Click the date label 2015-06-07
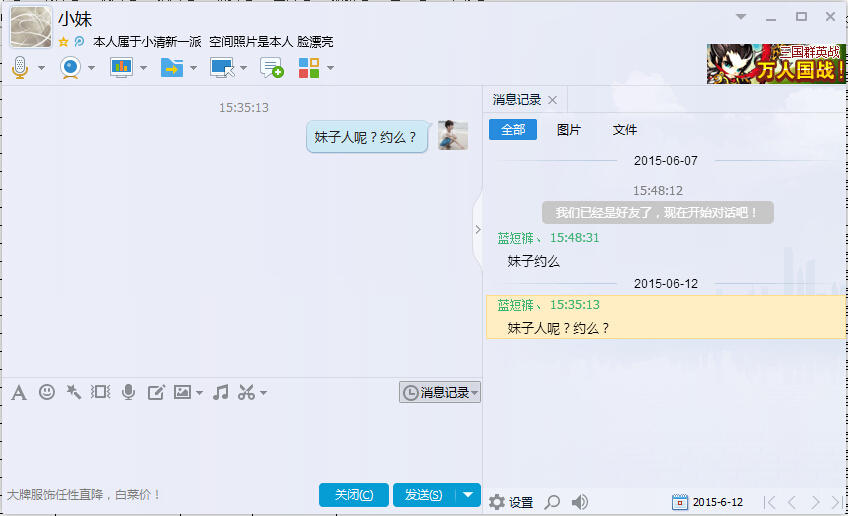848x516 pixels. click(x=666, y=161)
